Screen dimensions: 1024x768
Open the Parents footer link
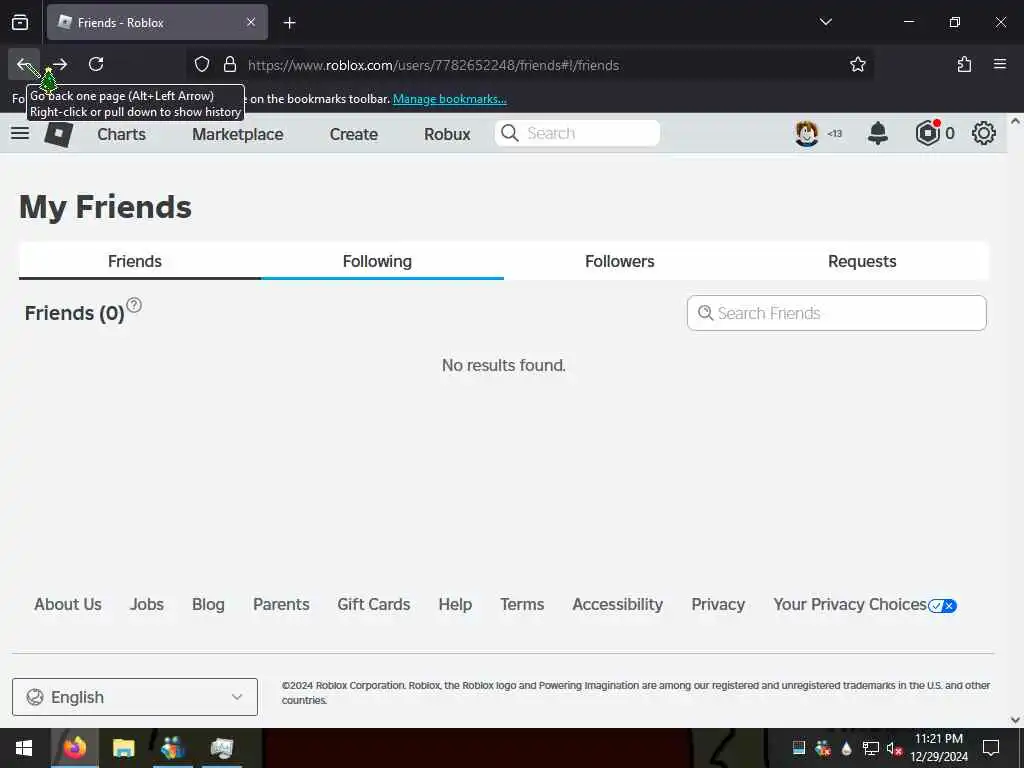[281, 605]
